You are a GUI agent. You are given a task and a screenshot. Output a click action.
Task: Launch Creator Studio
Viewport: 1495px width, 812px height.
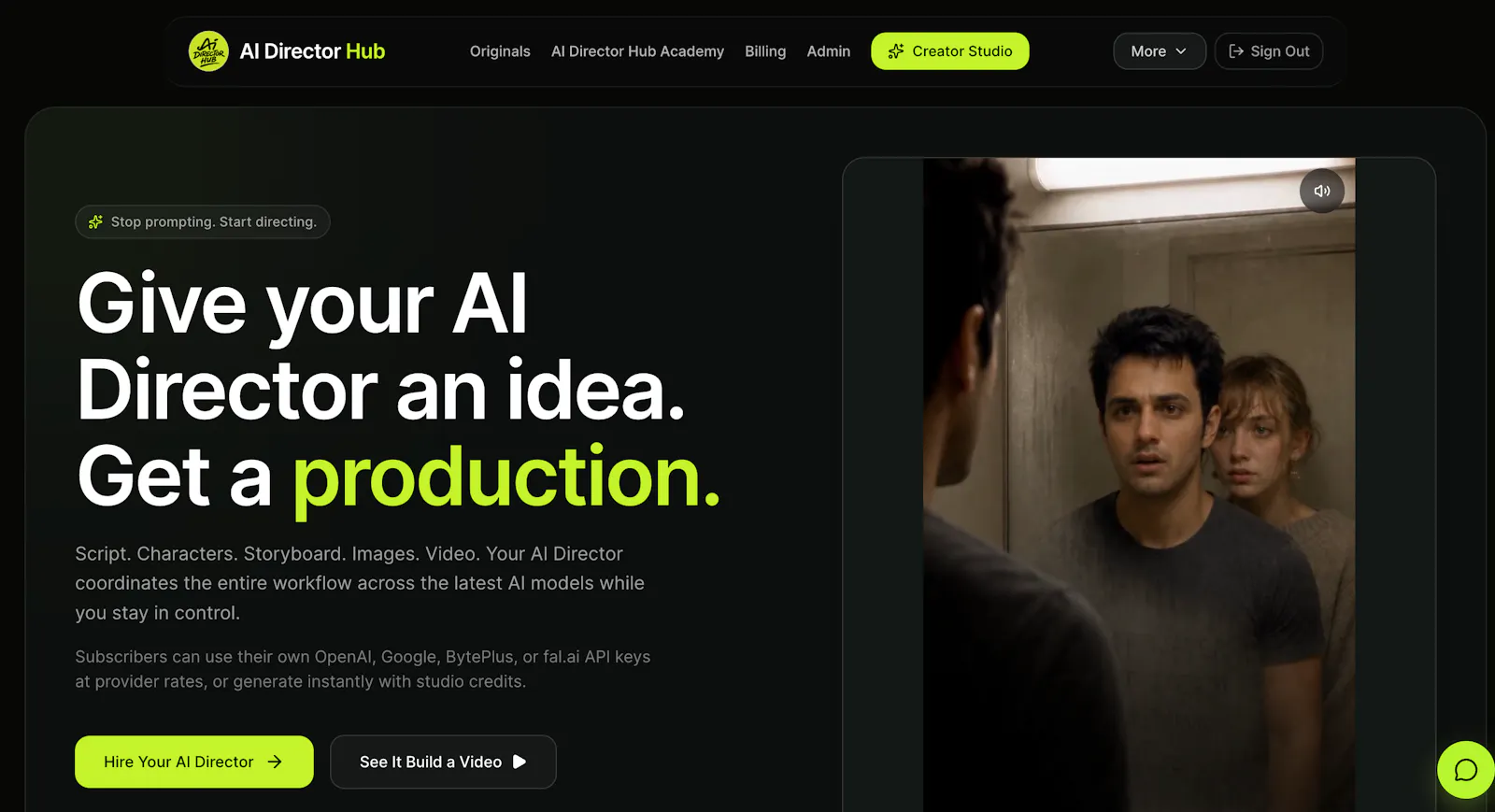[x=950, y=51]
